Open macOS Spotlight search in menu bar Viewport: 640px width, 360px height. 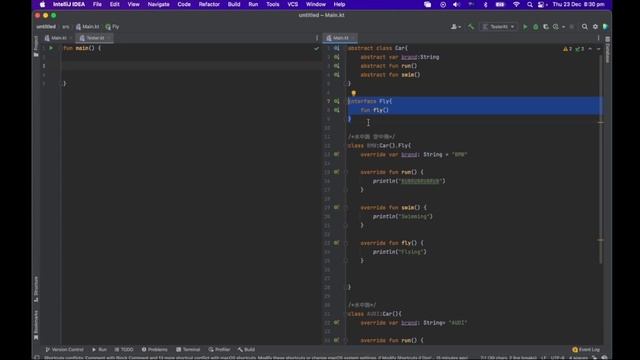coord(530,4)
